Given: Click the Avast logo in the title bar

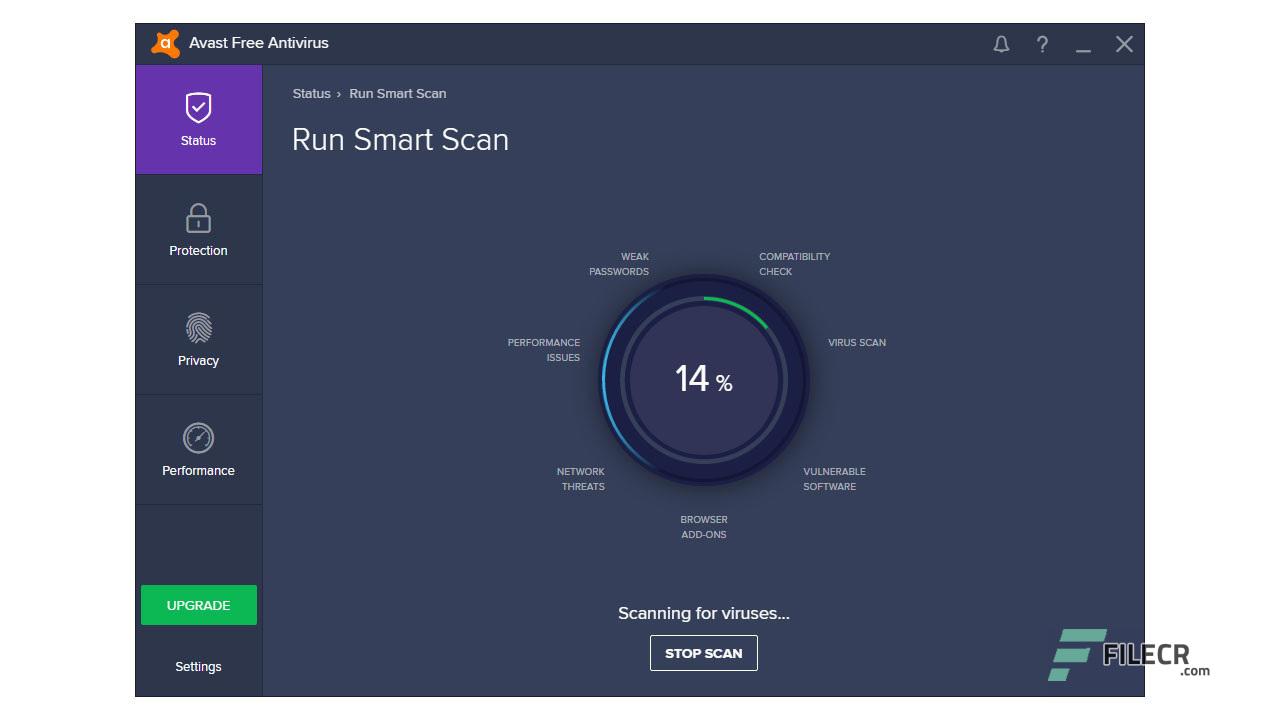Looking at the screenshot, I should (165, 43).
